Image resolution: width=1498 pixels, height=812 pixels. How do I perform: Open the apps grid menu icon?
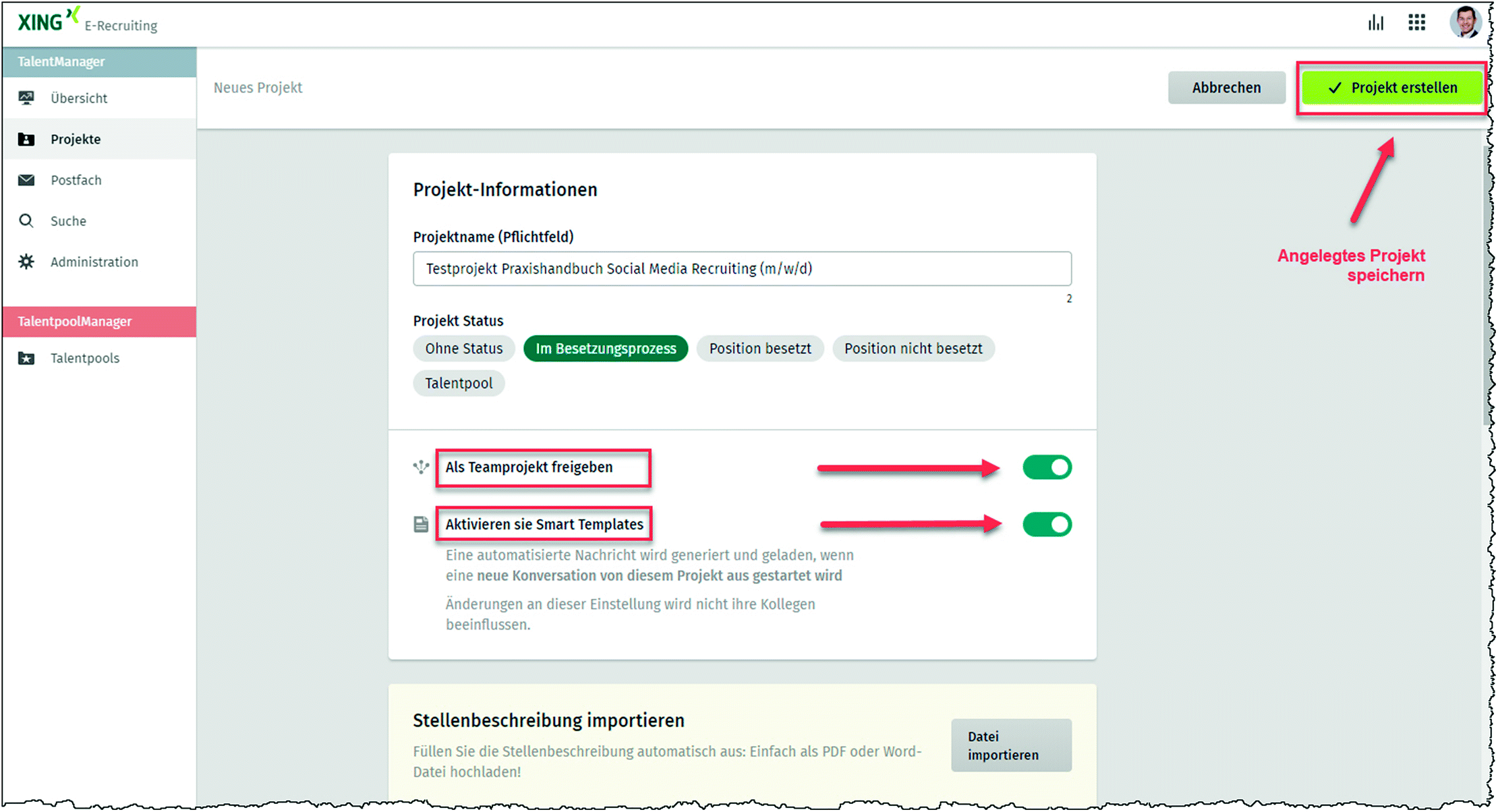(x=1416, y=23)
